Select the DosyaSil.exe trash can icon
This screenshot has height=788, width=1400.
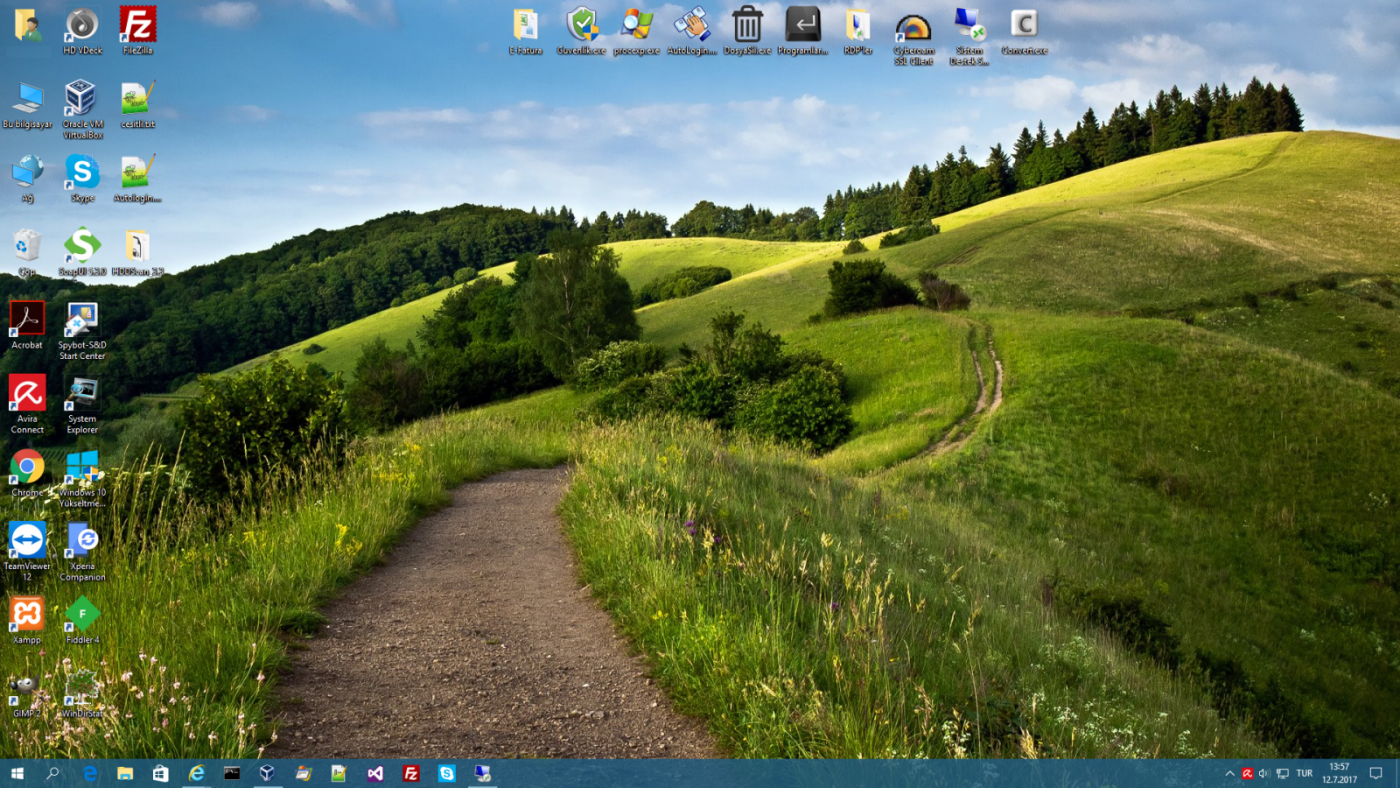(x=747, y=30)
